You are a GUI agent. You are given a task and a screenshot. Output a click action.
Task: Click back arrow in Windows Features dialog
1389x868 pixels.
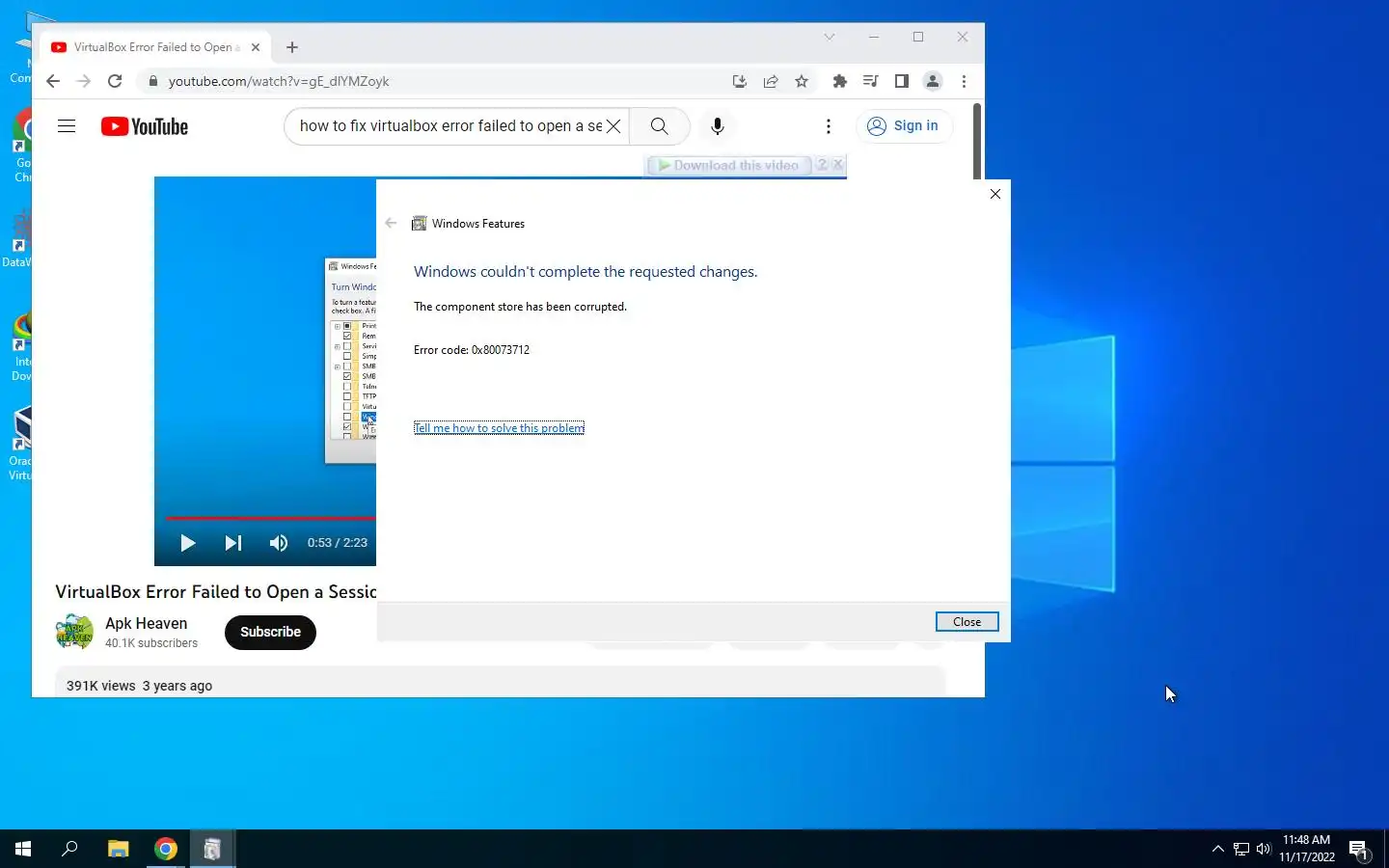(x=391, y=223)
